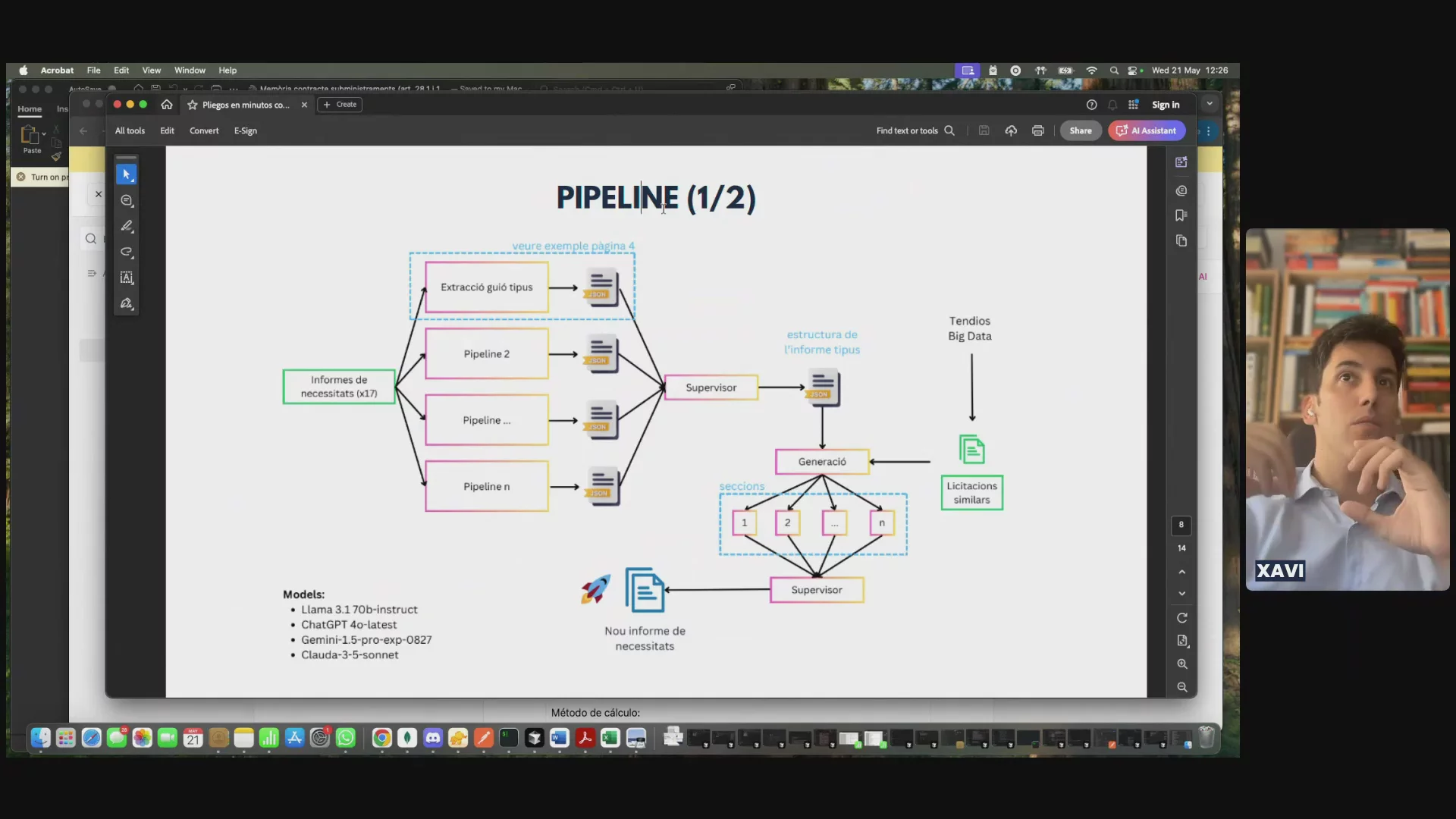This screenshot has height=819, width=1456.
Task: Open the notifications bell
Action: point(1112,105)
